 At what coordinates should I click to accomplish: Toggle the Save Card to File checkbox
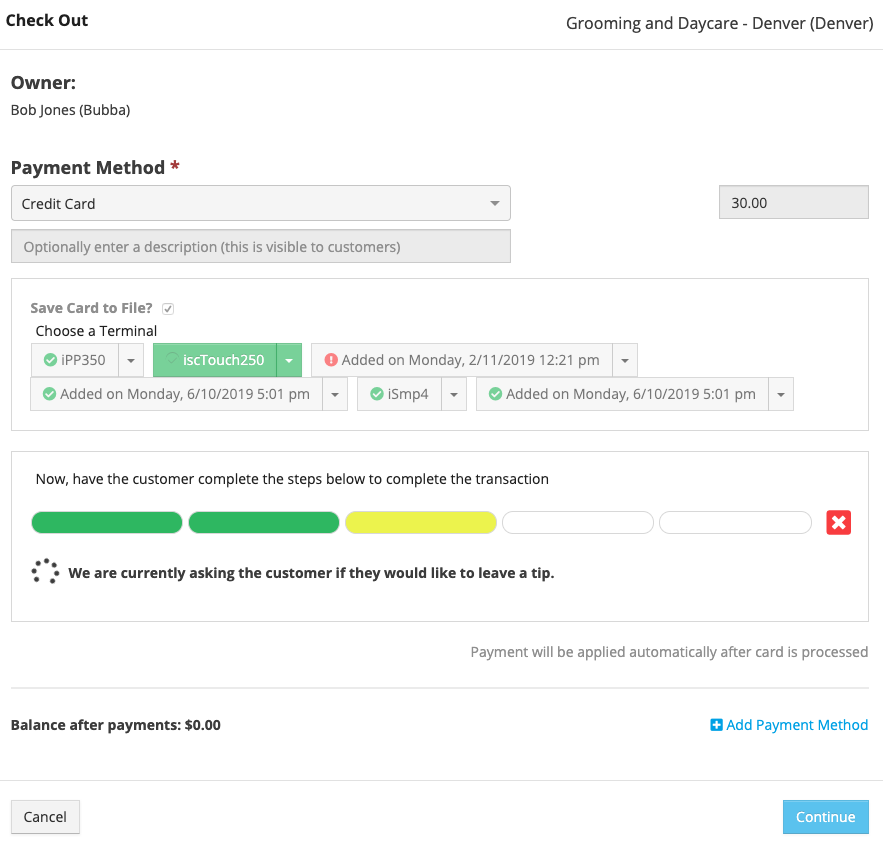[168, 309]
